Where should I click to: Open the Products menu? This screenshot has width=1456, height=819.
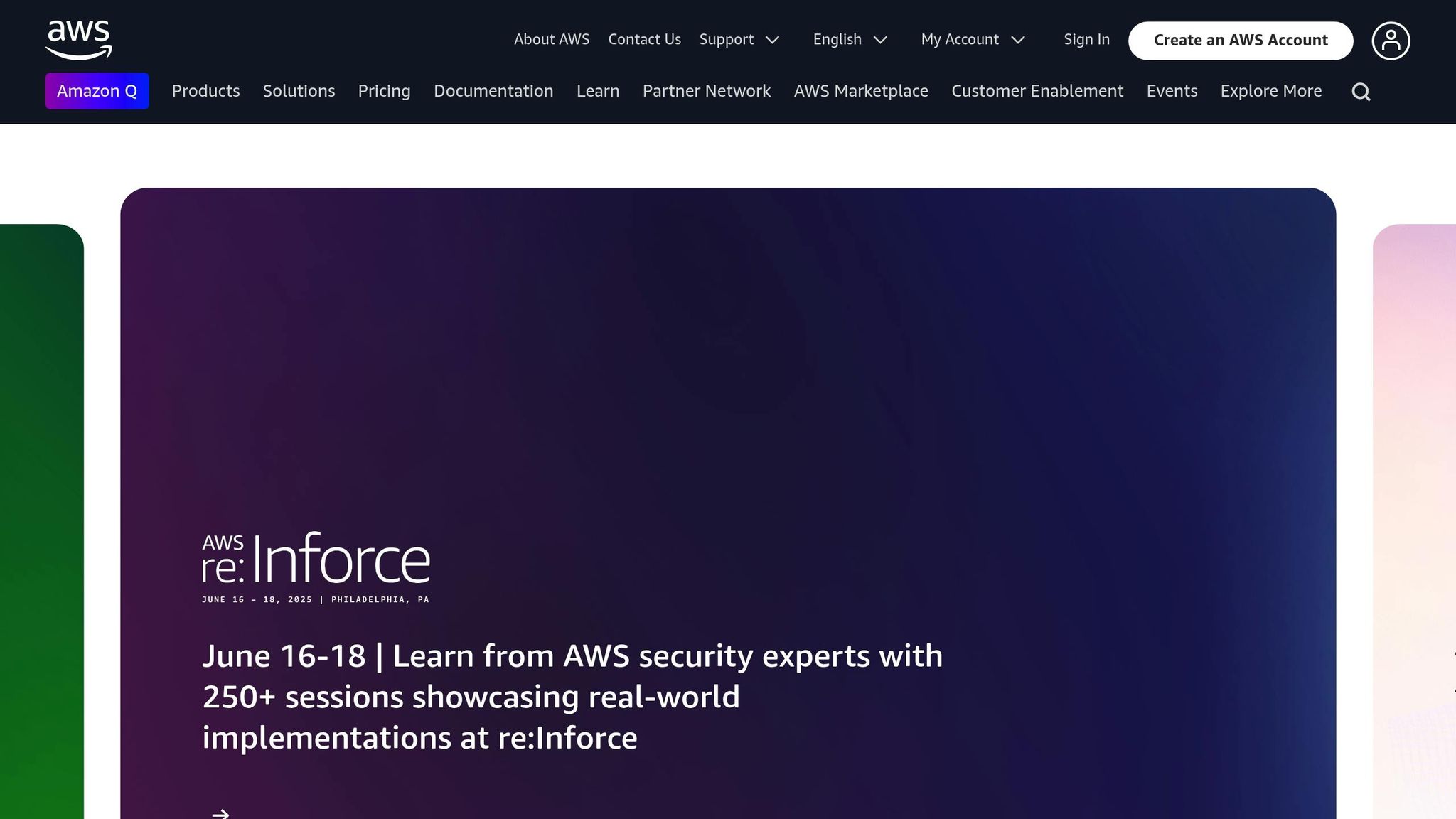pos(205,91)
